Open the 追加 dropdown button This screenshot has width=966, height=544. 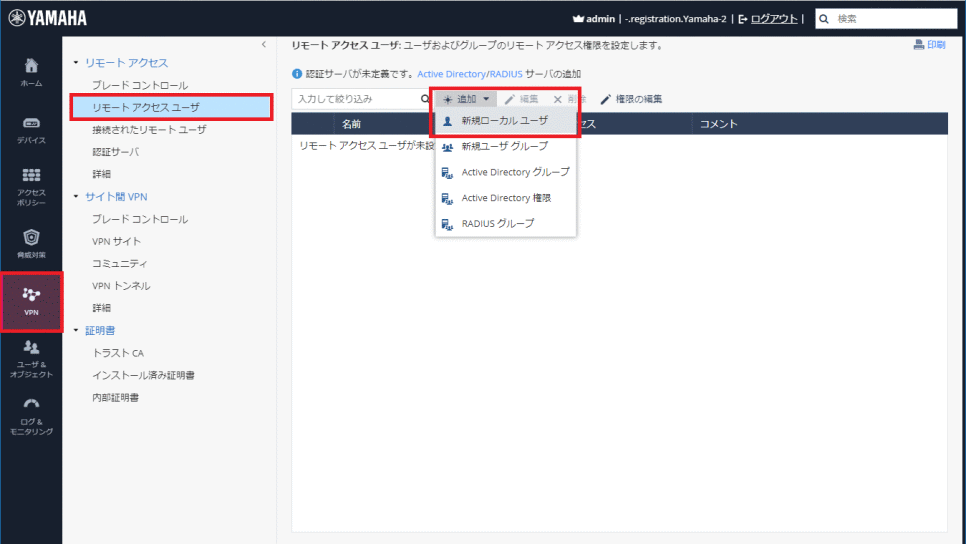click(465, 99)
